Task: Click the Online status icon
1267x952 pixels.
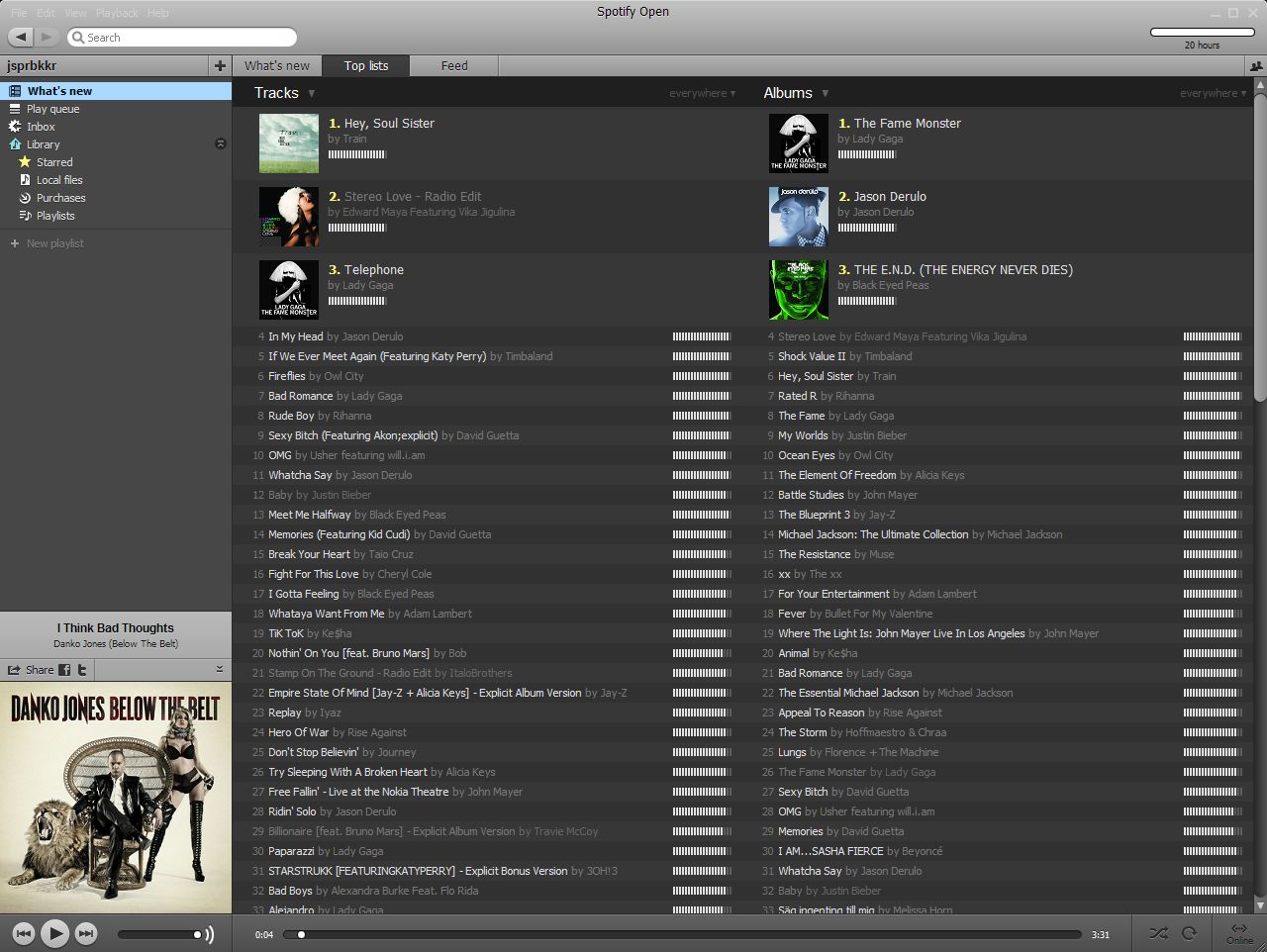Action: click(1239, 933)
